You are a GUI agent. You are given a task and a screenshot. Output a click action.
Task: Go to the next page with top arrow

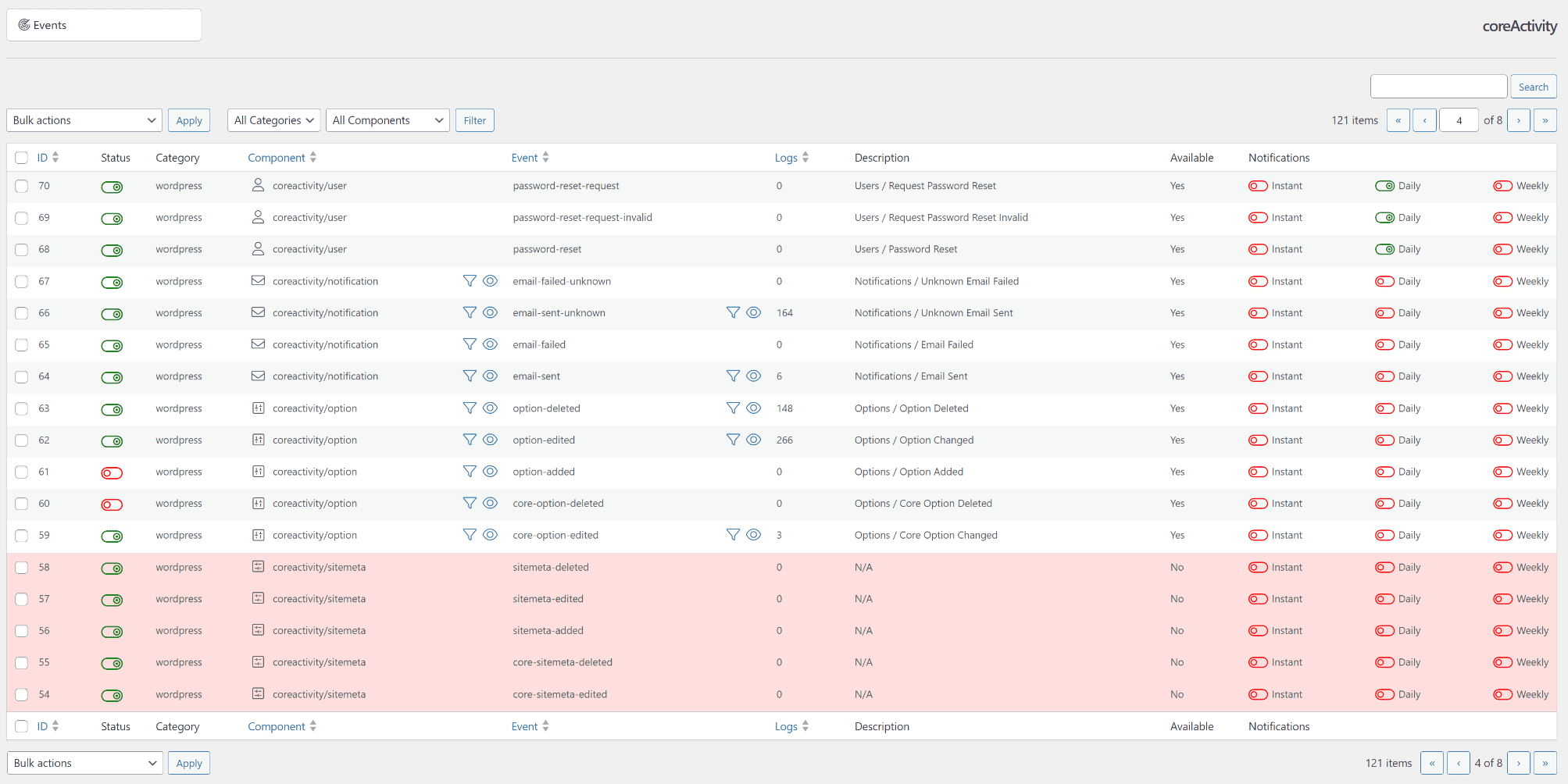[1519, 120]
